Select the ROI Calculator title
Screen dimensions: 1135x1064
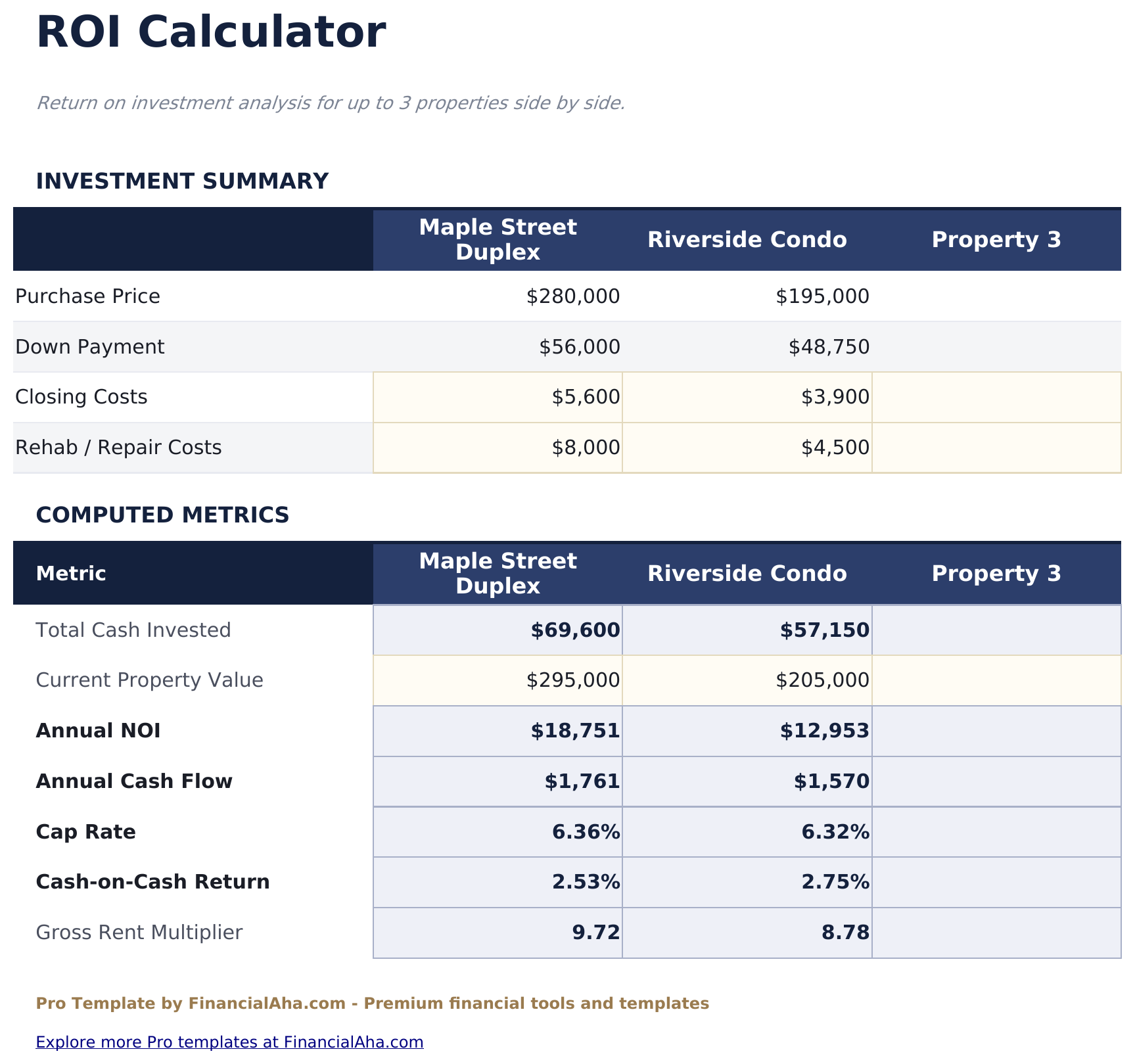point(212,30)
